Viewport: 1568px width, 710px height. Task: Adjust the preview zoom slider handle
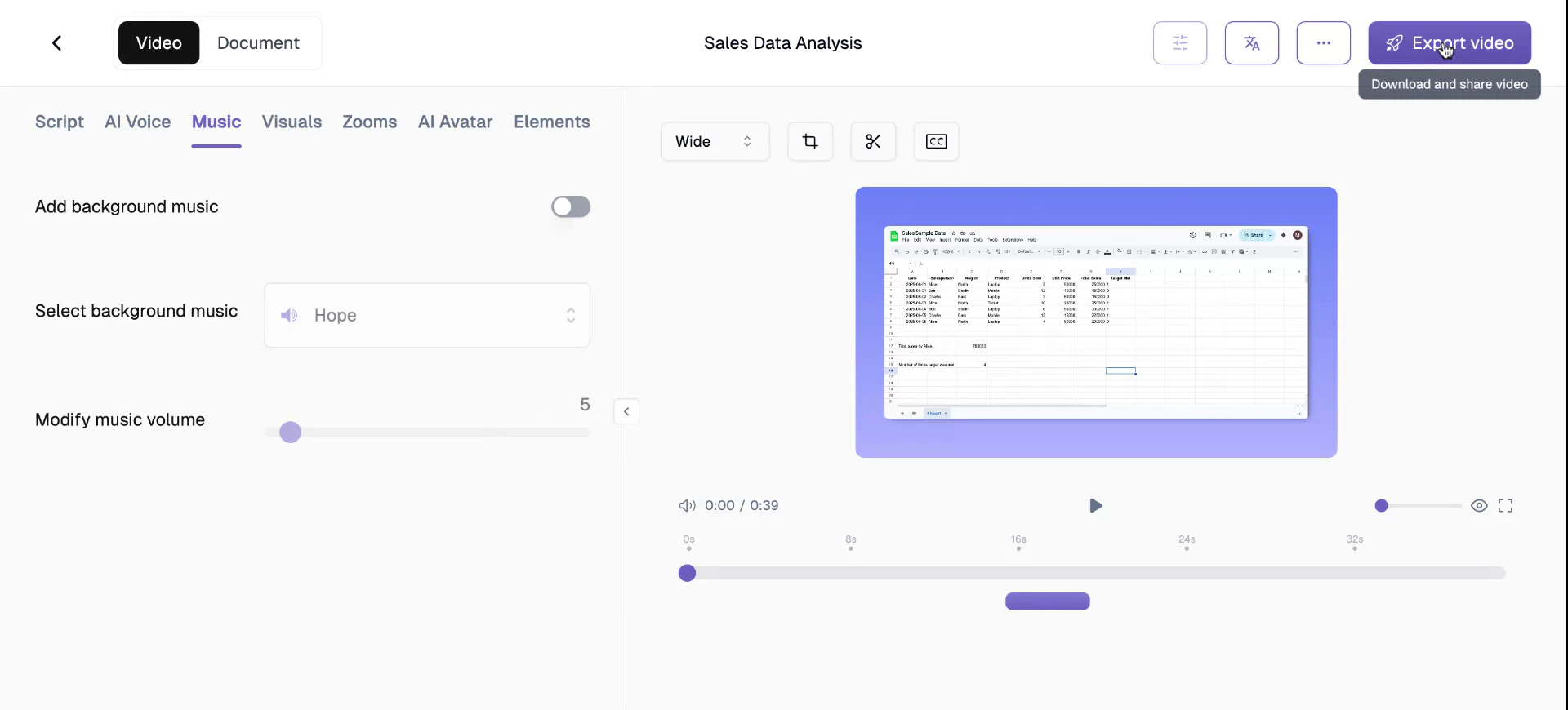1381,506
